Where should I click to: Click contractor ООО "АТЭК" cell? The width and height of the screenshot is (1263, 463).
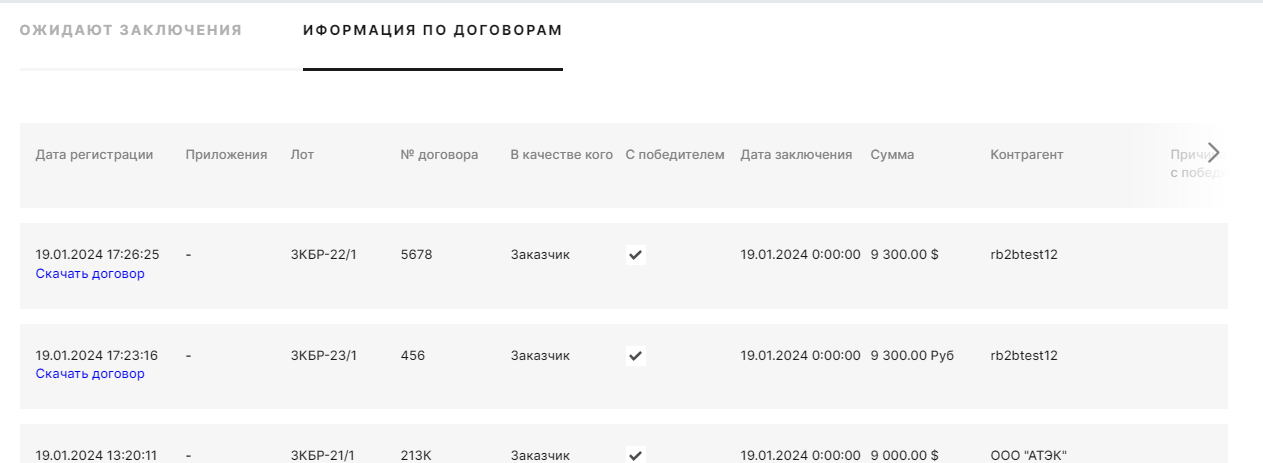click(x=1028, y=455)
